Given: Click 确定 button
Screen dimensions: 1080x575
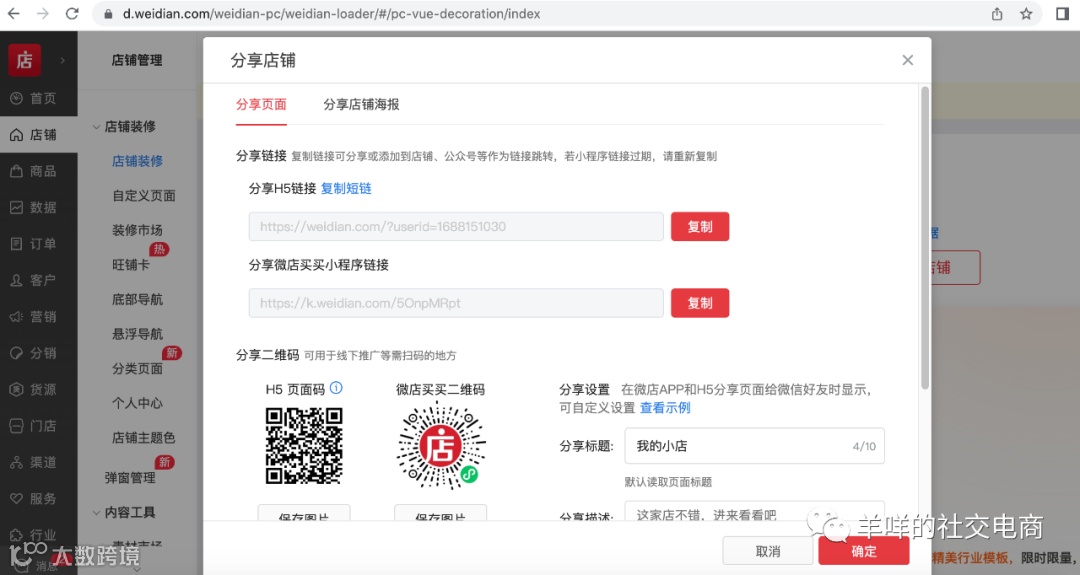Looking at the screenshot, I should [864, 552].
